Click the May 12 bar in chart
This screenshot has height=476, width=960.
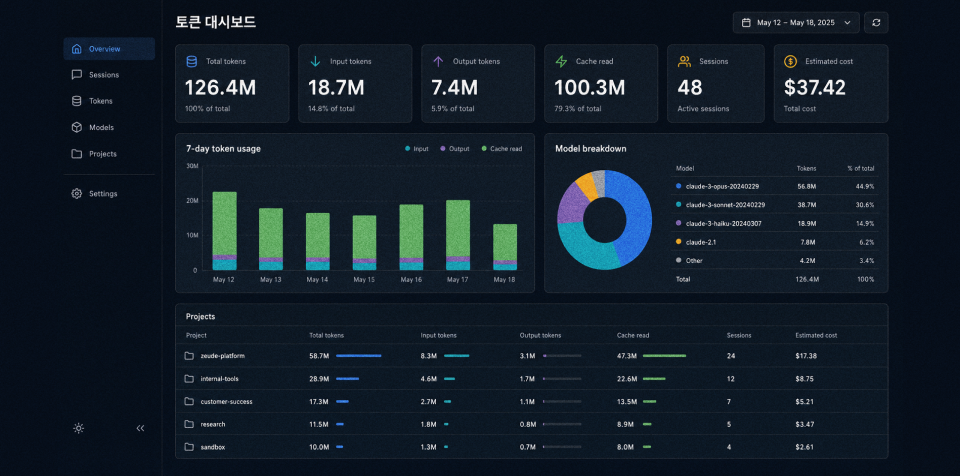pyautogui.click(x=225, y=231)
